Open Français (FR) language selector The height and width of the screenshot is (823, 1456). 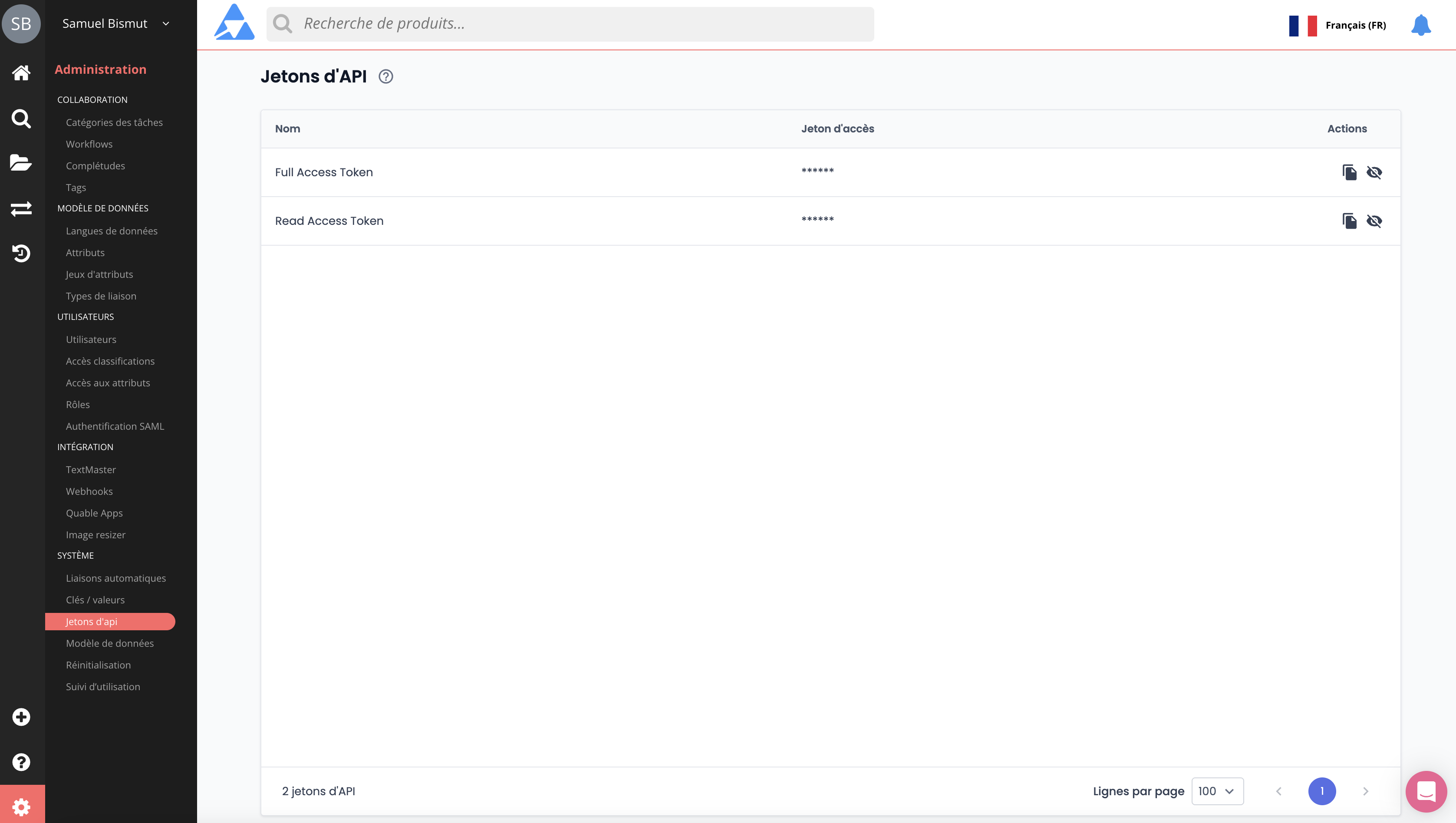click(x=1337, y=26)
